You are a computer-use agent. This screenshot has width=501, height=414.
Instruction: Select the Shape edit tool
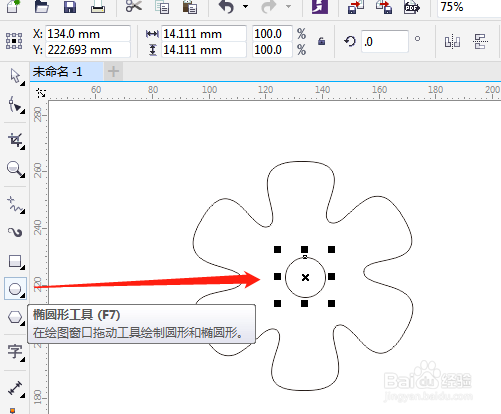pyautogui.click(x=15, y=105)
